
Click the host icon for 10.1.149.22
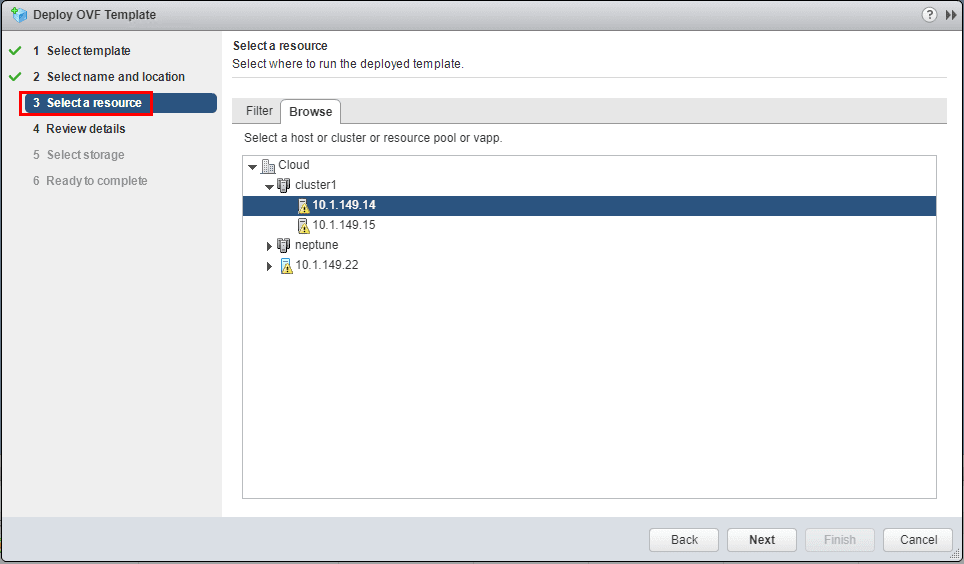pyautogui.click(x=286, y=265)
